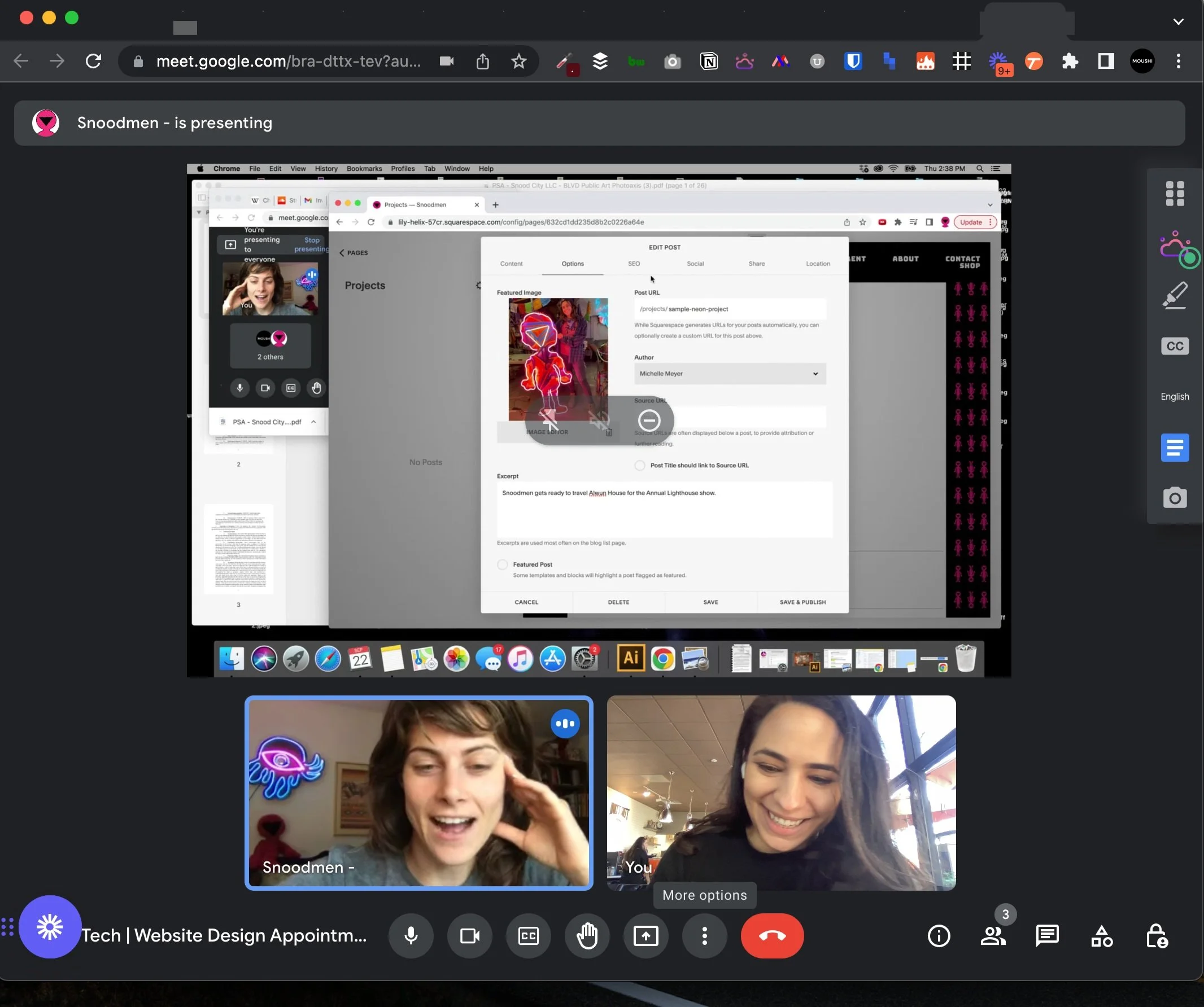The height and width of the screenshot is (1007, 1204).
Task: Toggle closed captions on
Action: (x=528, y=936)
